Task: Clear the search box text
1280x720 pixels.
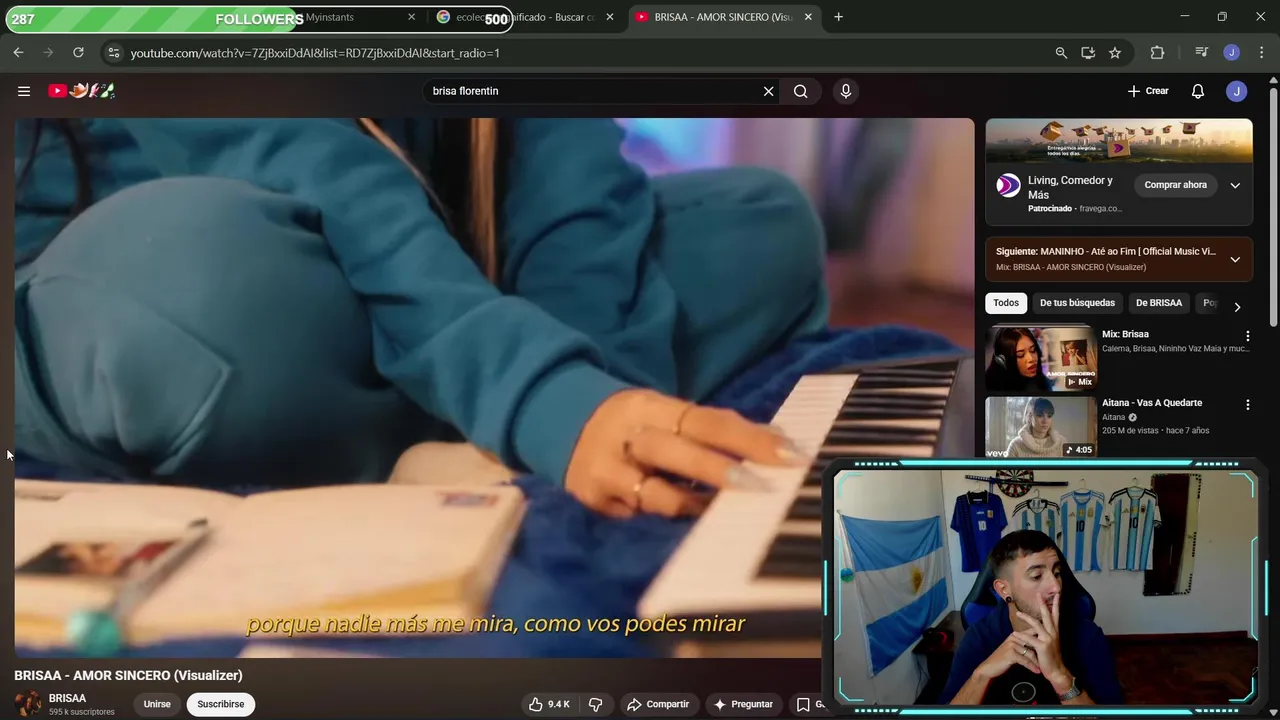Action: [768, 91]
